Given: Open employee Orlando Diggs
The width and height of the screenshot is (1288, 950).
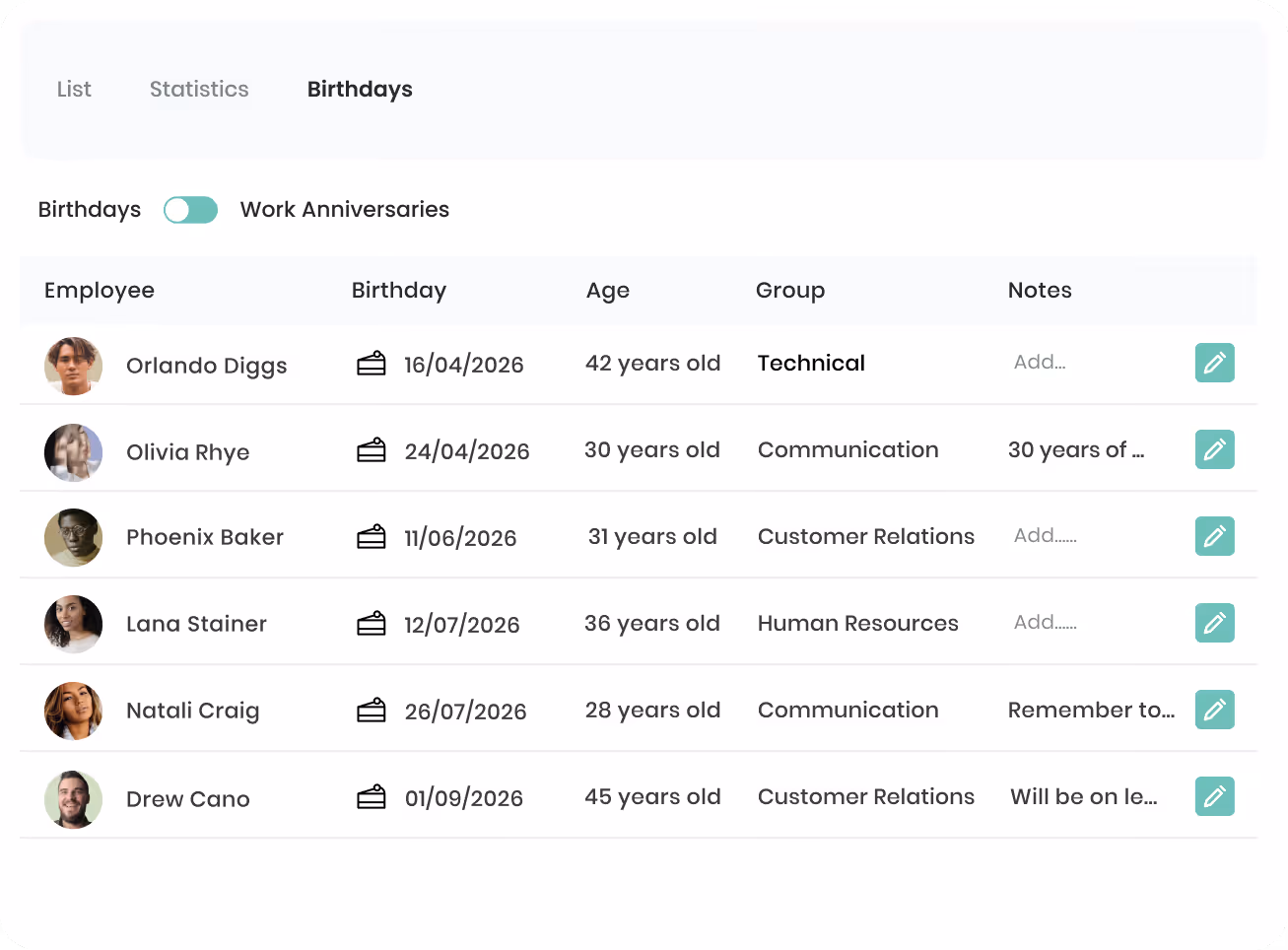Looking at the screenshot, I should point(207,366).
